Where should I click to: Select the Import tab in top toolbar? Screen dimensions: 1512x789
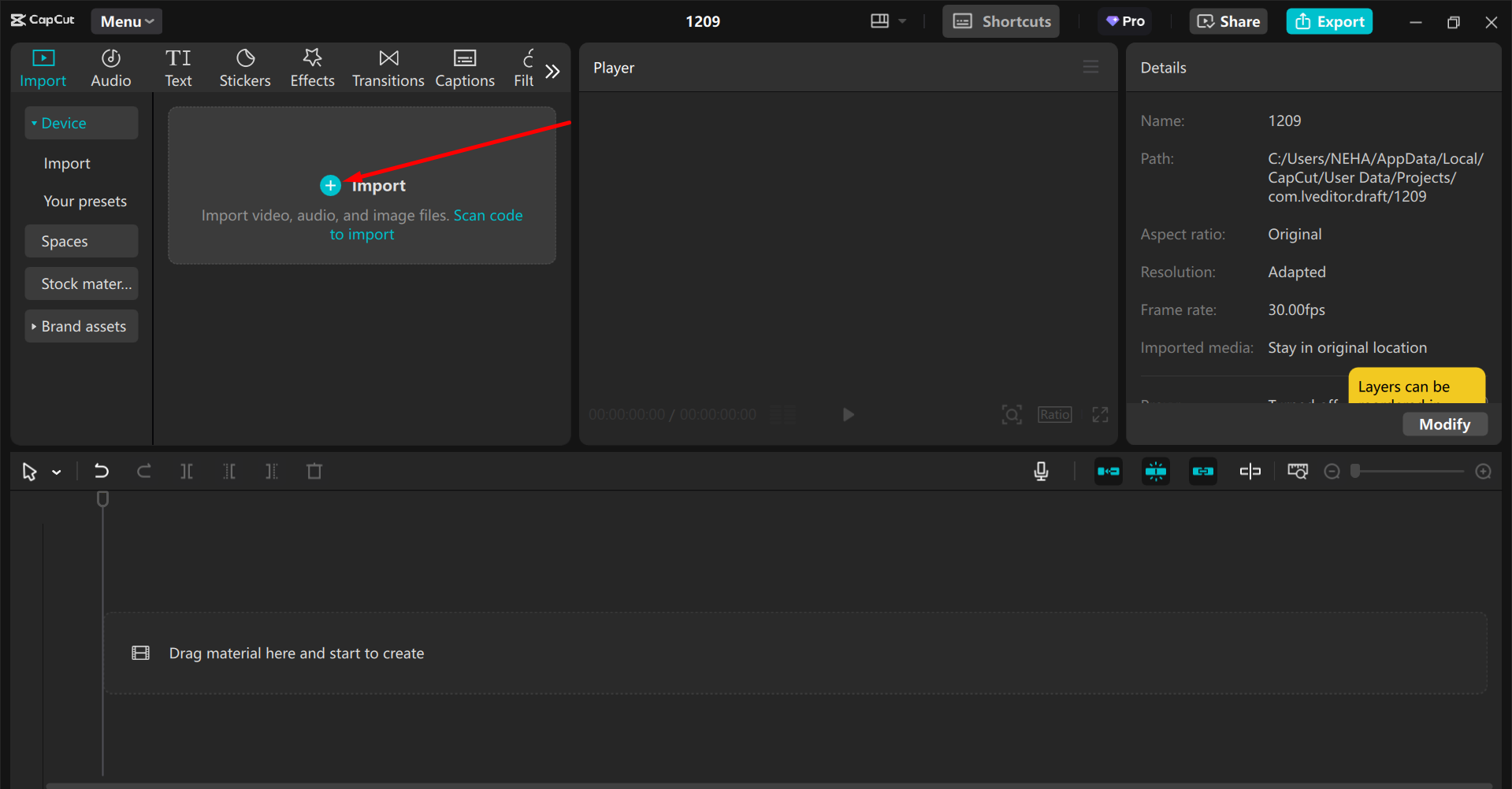point(43,69)
